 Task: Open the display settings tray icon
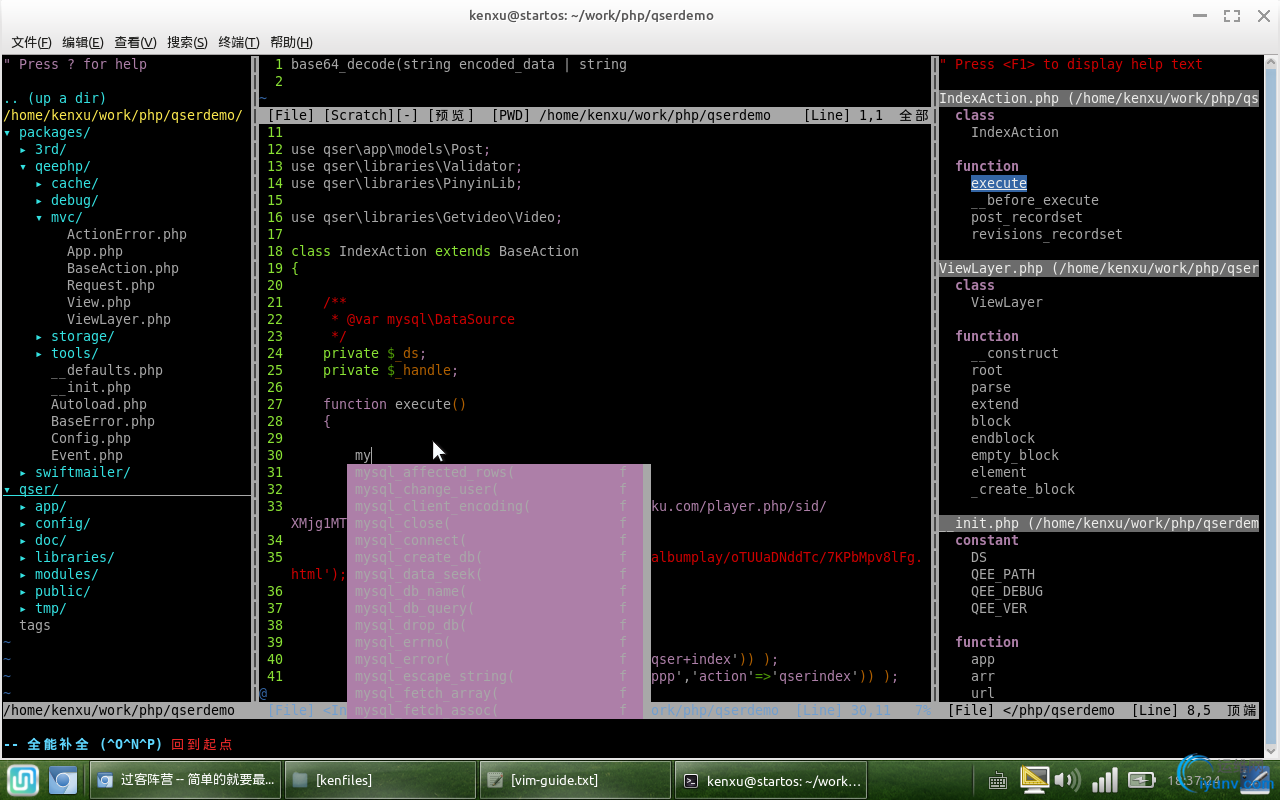pyautogui.click(x=1034, y=779)
